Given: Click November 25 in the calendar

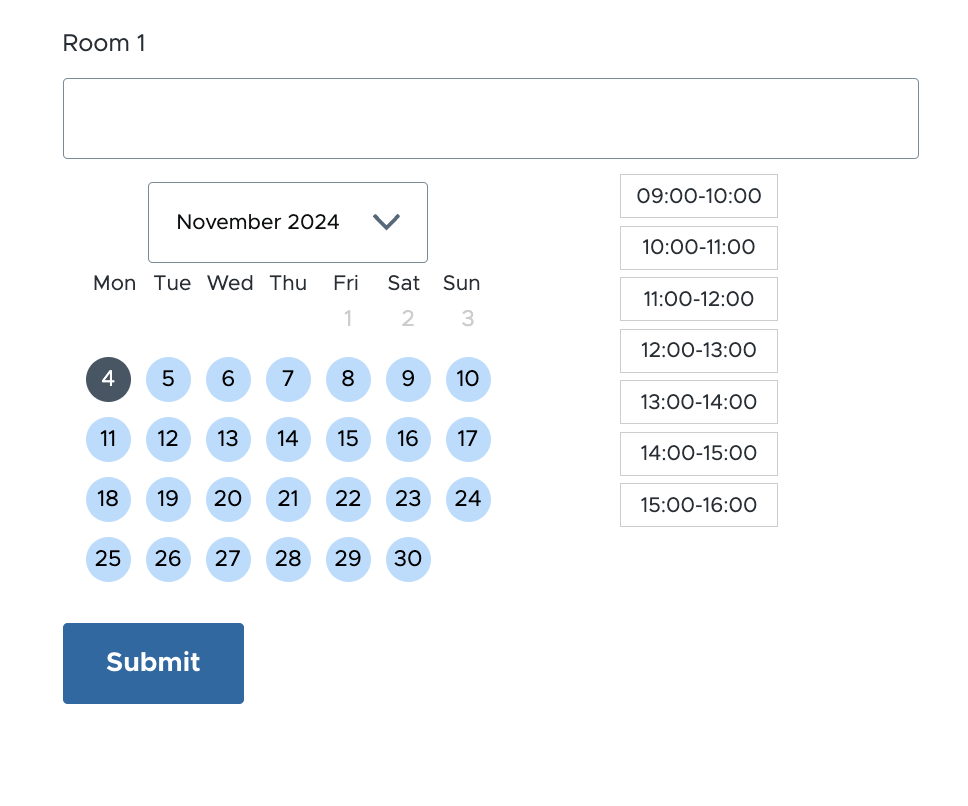Looking at the screenshot, I should coord(108,559).
